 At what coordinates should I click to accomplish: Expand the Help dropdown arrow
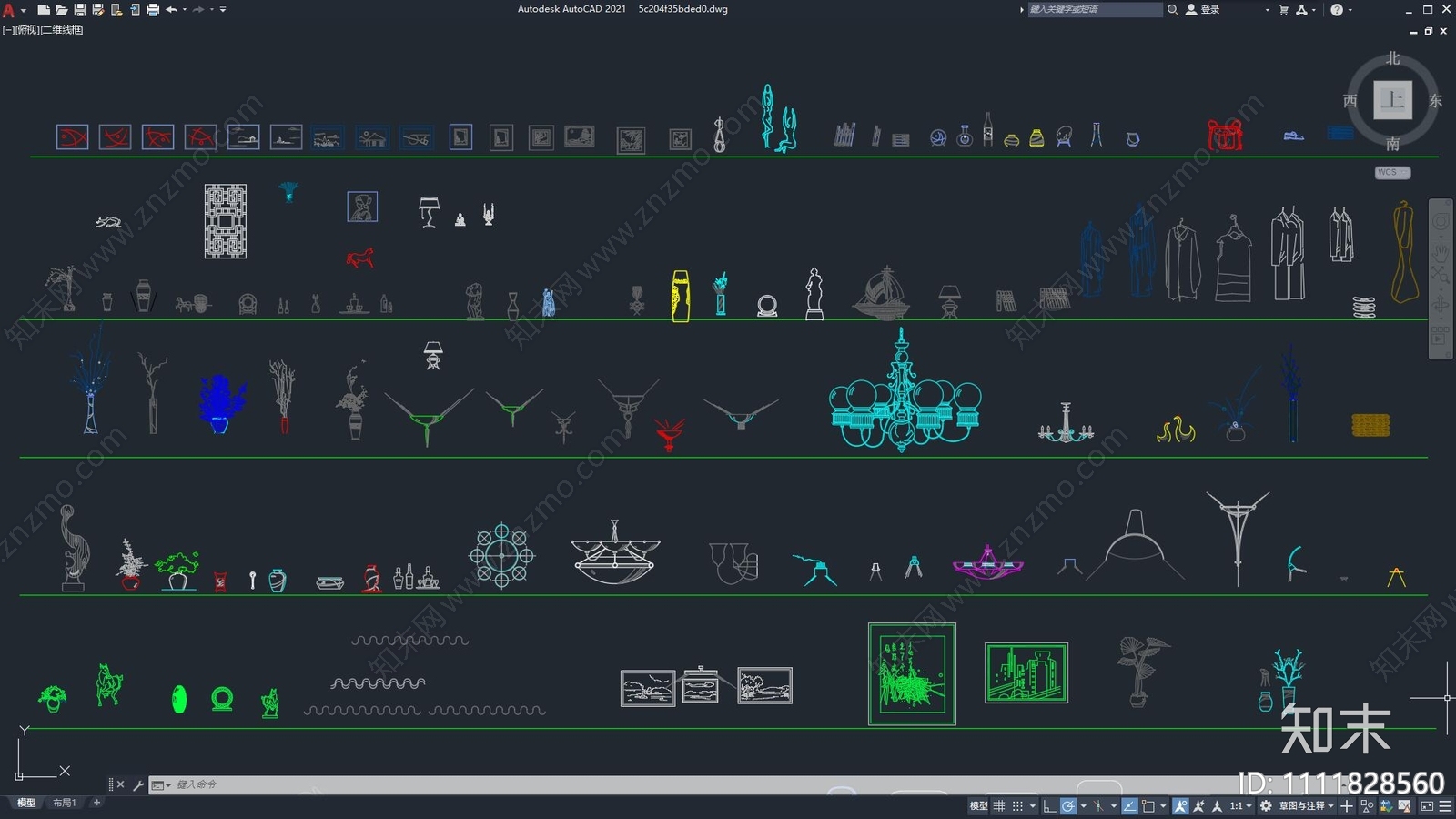[1350, 9]
